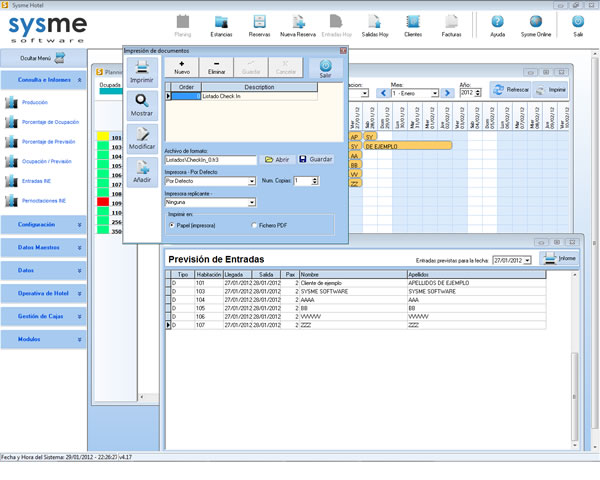Click Nuevo plus button in dialog
This screenshot has height=480, width=600.
coord(182,67)
